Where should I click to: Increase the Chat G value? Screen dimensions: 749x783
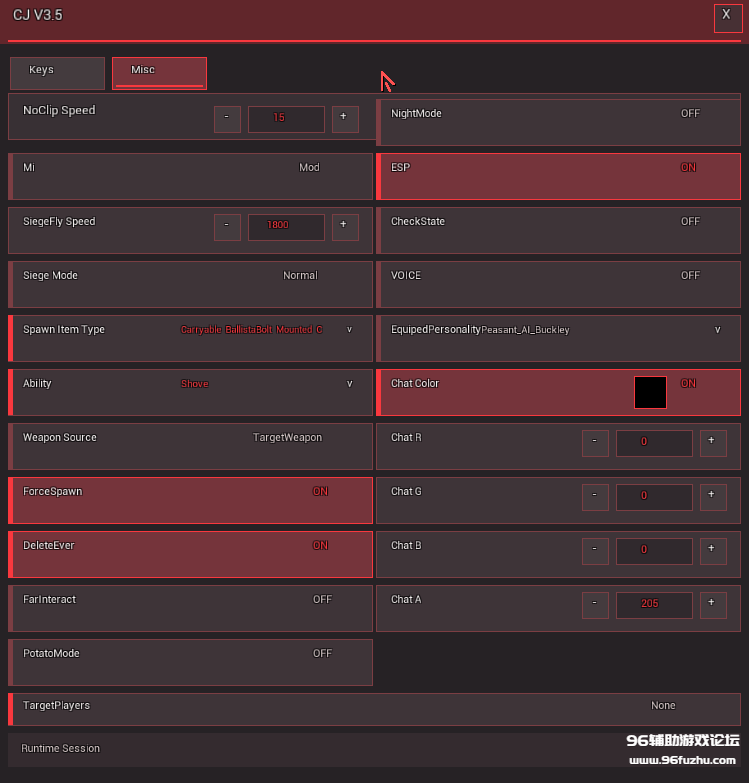point(713,497)
